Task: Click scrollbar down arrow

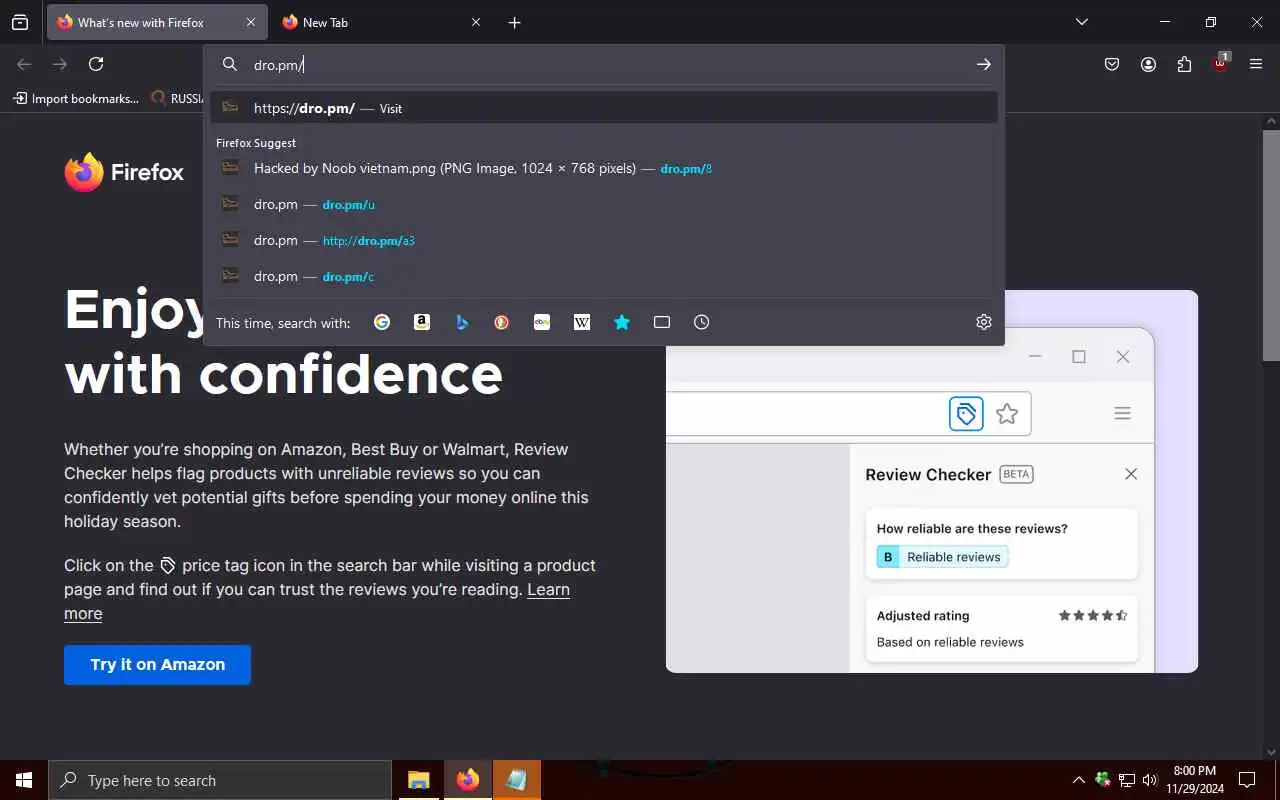Action: [1271, 752]
